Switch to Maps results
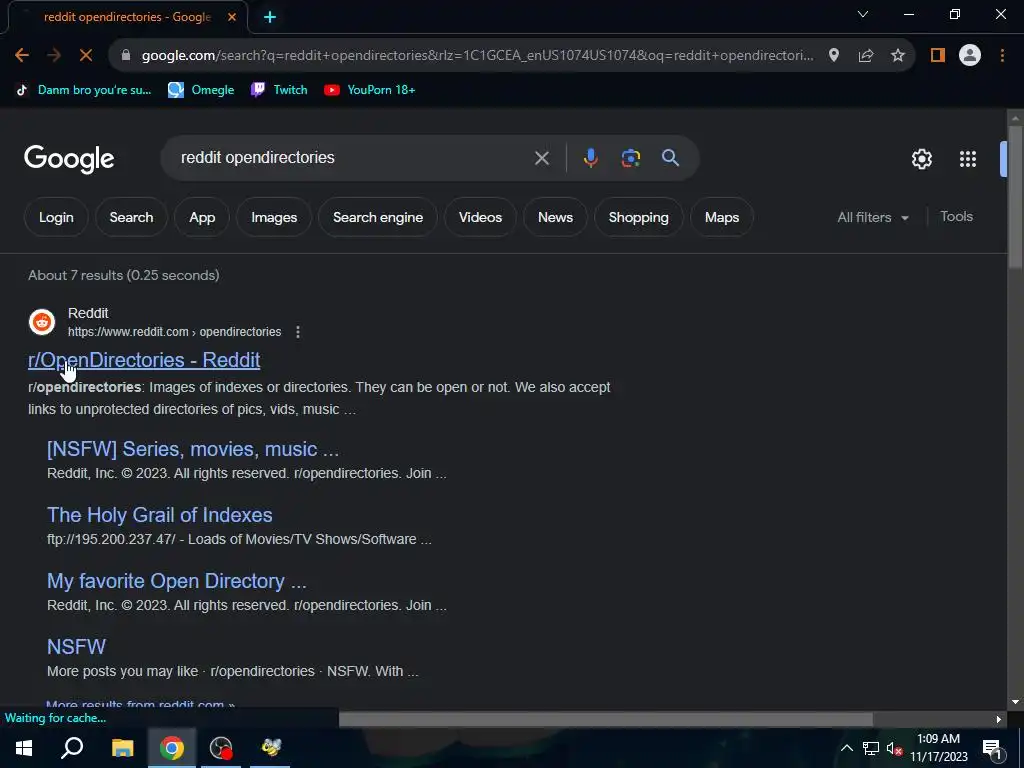 (x=722, y=217)
